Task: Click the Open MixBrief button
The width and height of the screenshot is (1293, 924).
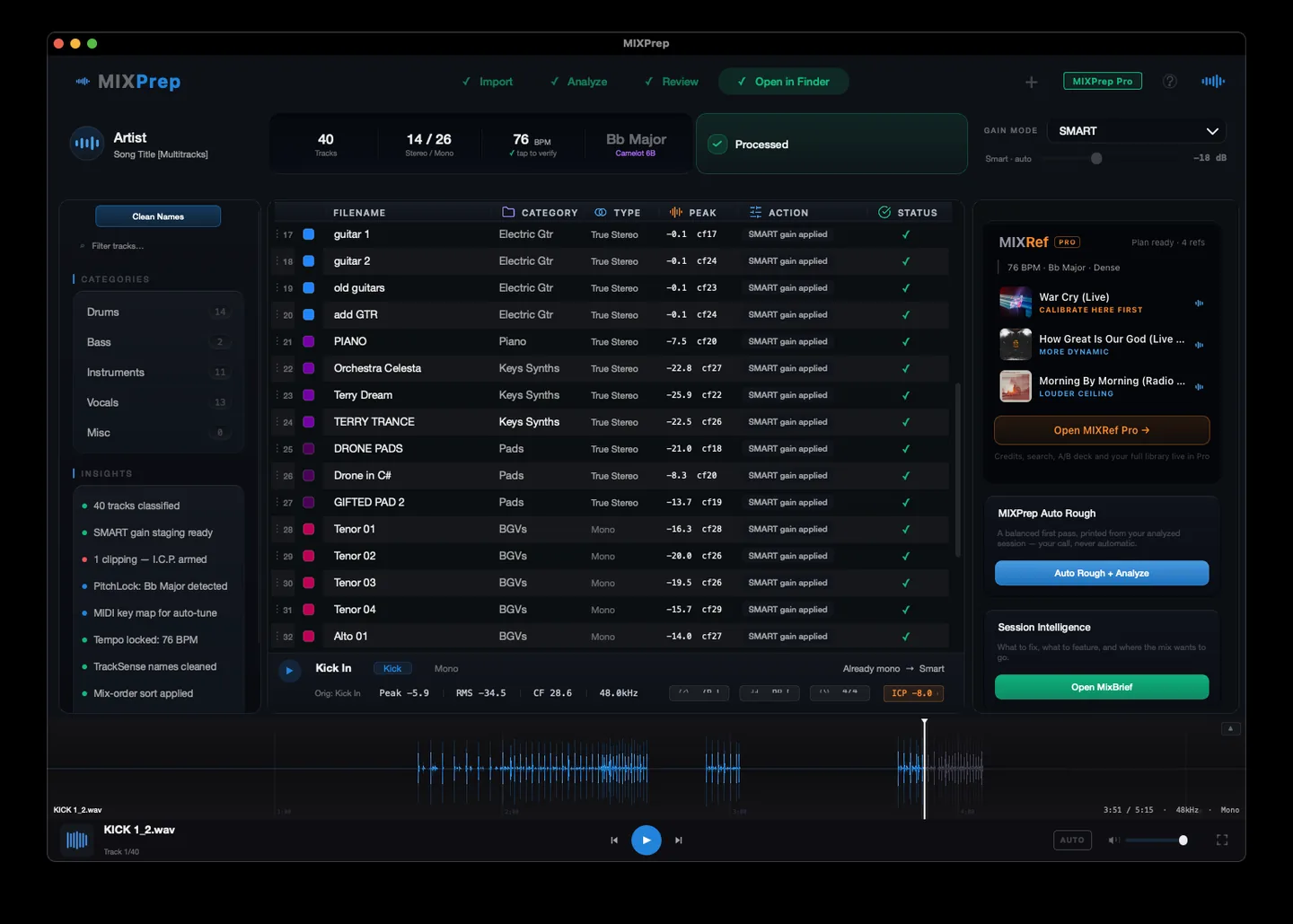Action: (x=1102, y=687)
